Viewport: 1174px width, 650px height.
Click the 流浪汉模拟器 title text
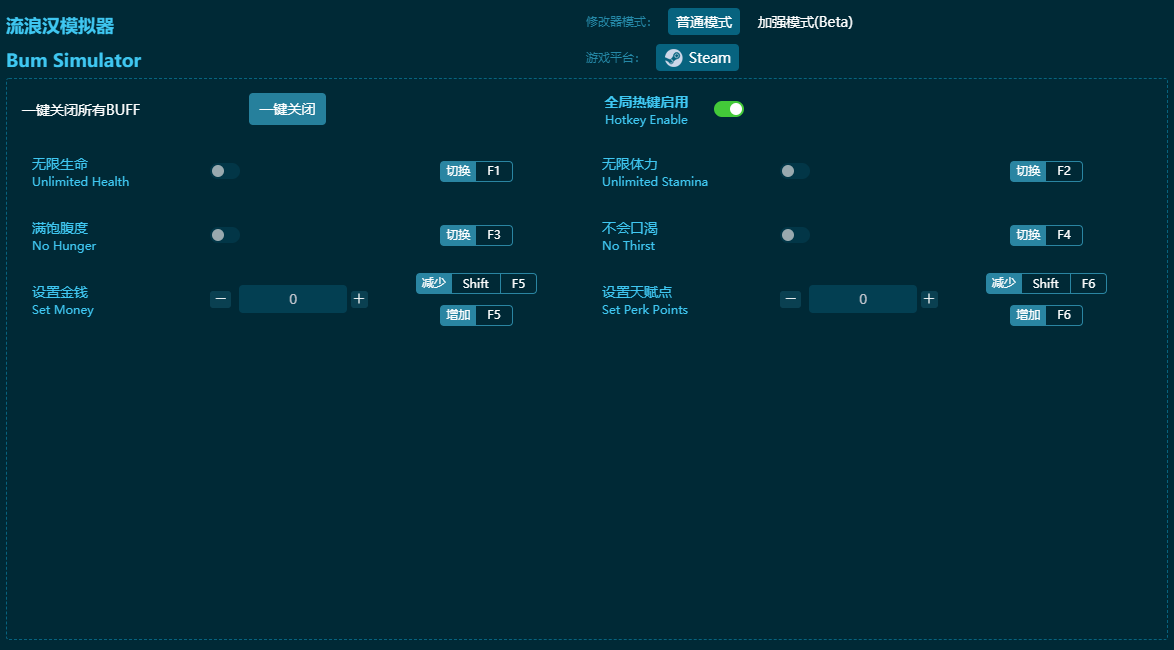point(60,26)
